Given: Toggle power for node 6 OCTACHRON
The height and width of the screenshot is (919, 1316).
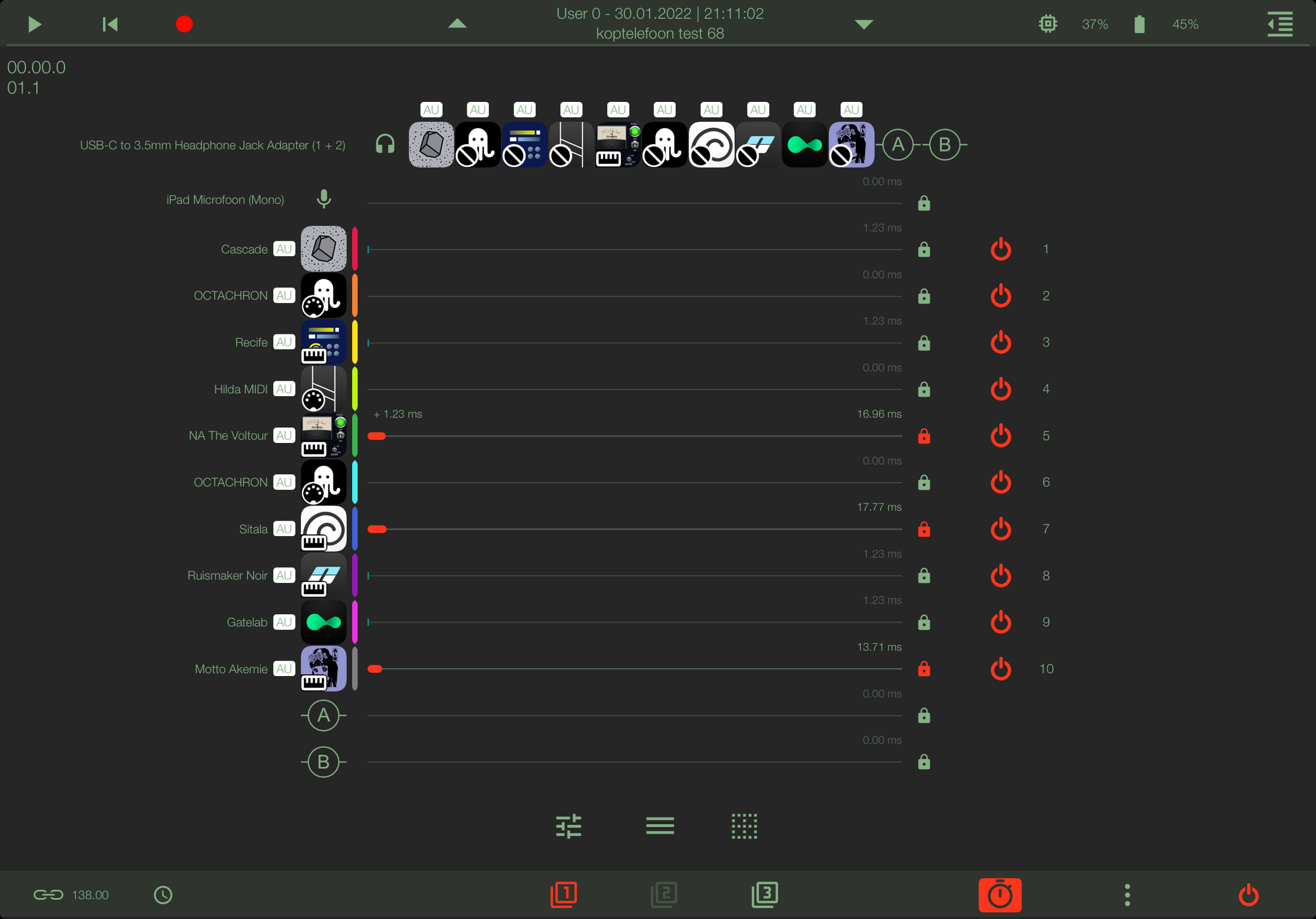Looking at the screenshot, I should point(1001,482).
